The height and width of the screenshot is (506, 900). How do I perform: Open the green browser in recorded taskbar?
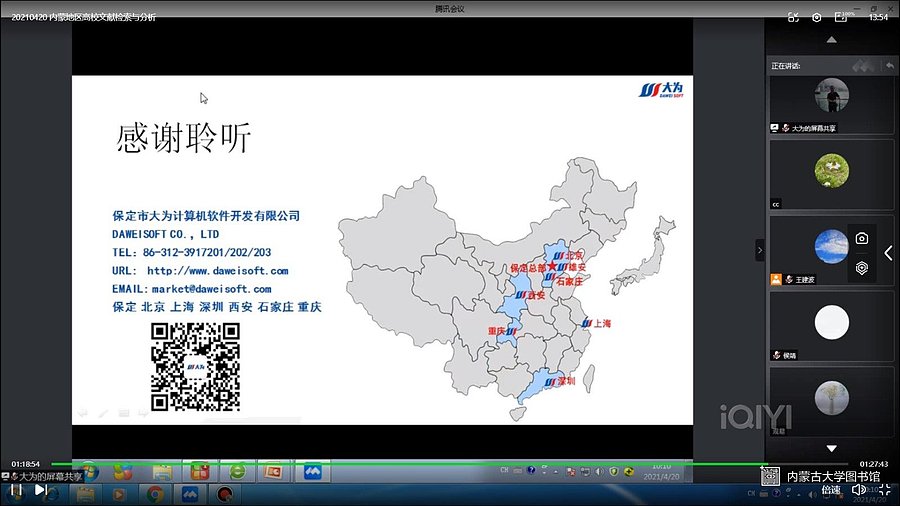[237, 472]
